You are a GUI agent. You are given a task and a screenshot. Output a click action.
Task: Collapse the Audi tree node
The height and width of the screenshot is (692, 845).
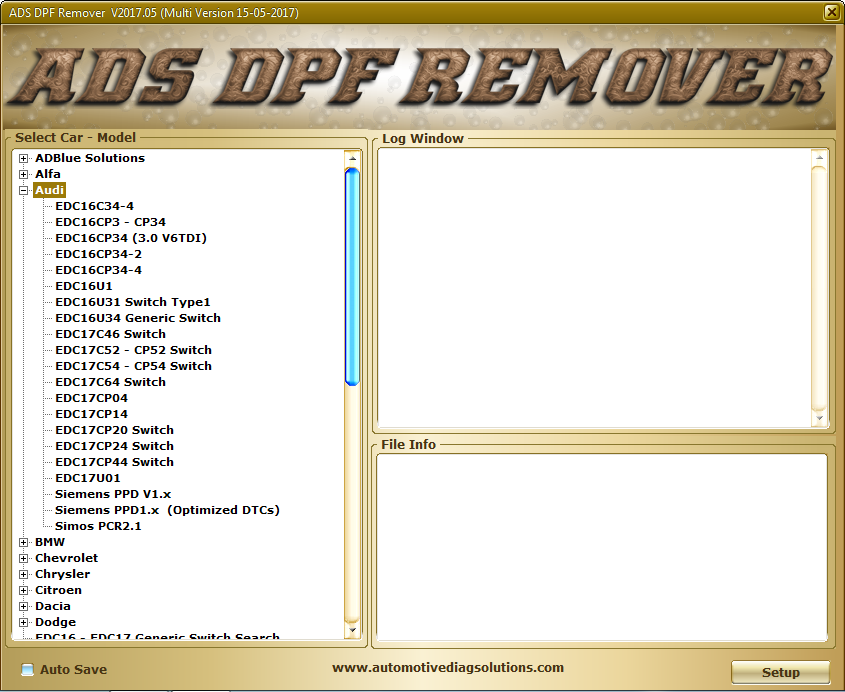[23, 190]
